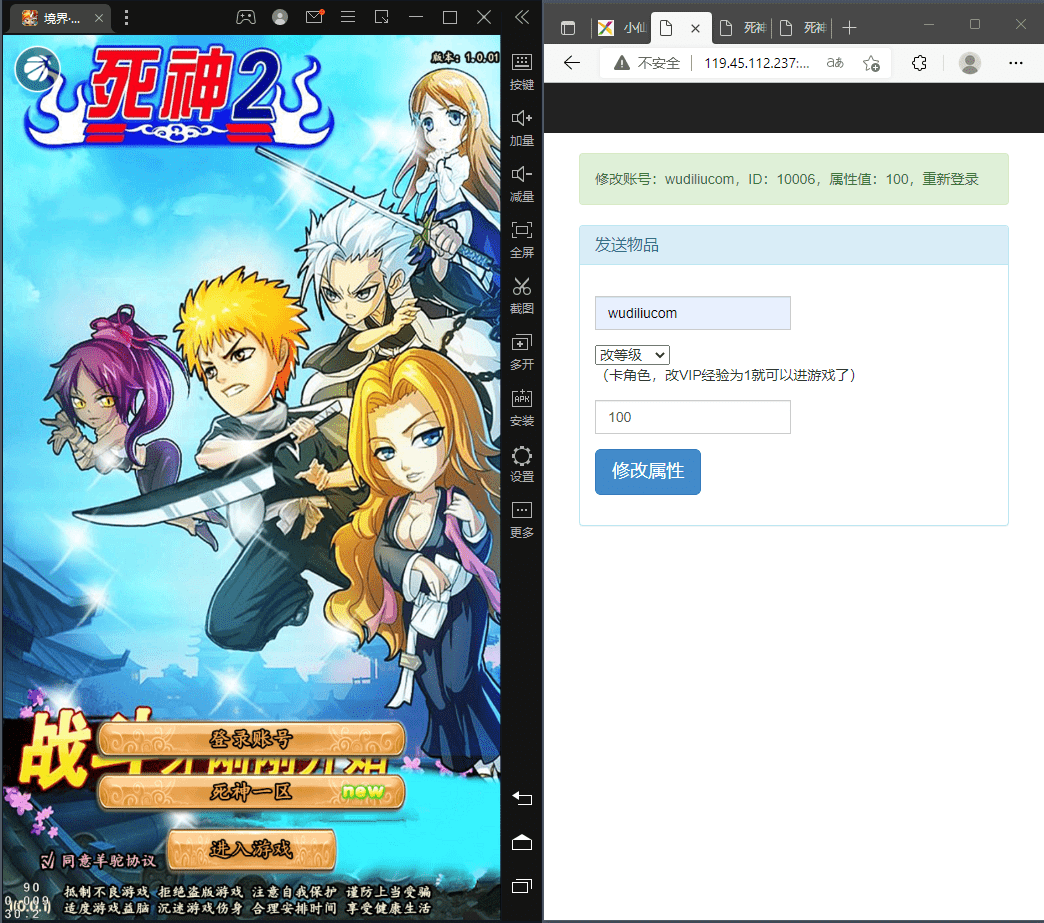Image resolution: width=1044 pixels, height=923 pixels.
Task: Switch to 小仙 browser tab
Action: [622, 28]
